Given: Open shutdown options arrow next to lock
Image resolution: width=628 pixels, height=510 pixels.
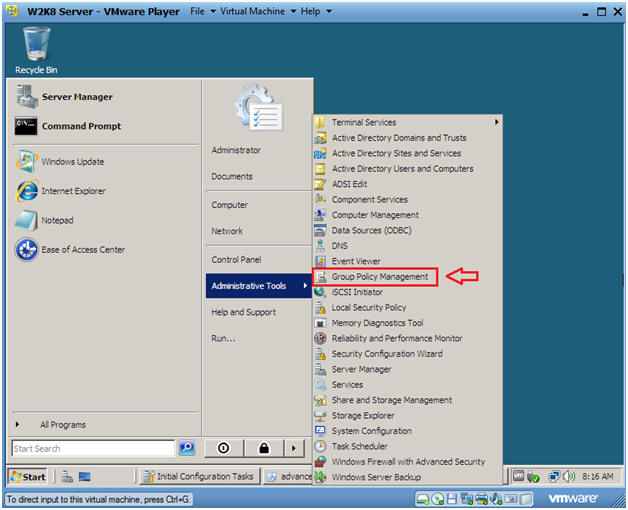Looking at the screenshot, I should pos(294,448).
